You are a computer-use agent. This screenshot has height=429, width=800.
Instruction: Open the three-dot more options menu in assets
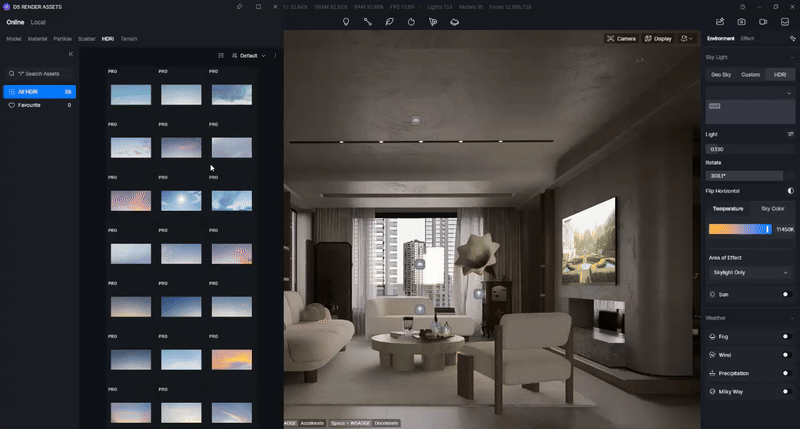tap(276, 56)
